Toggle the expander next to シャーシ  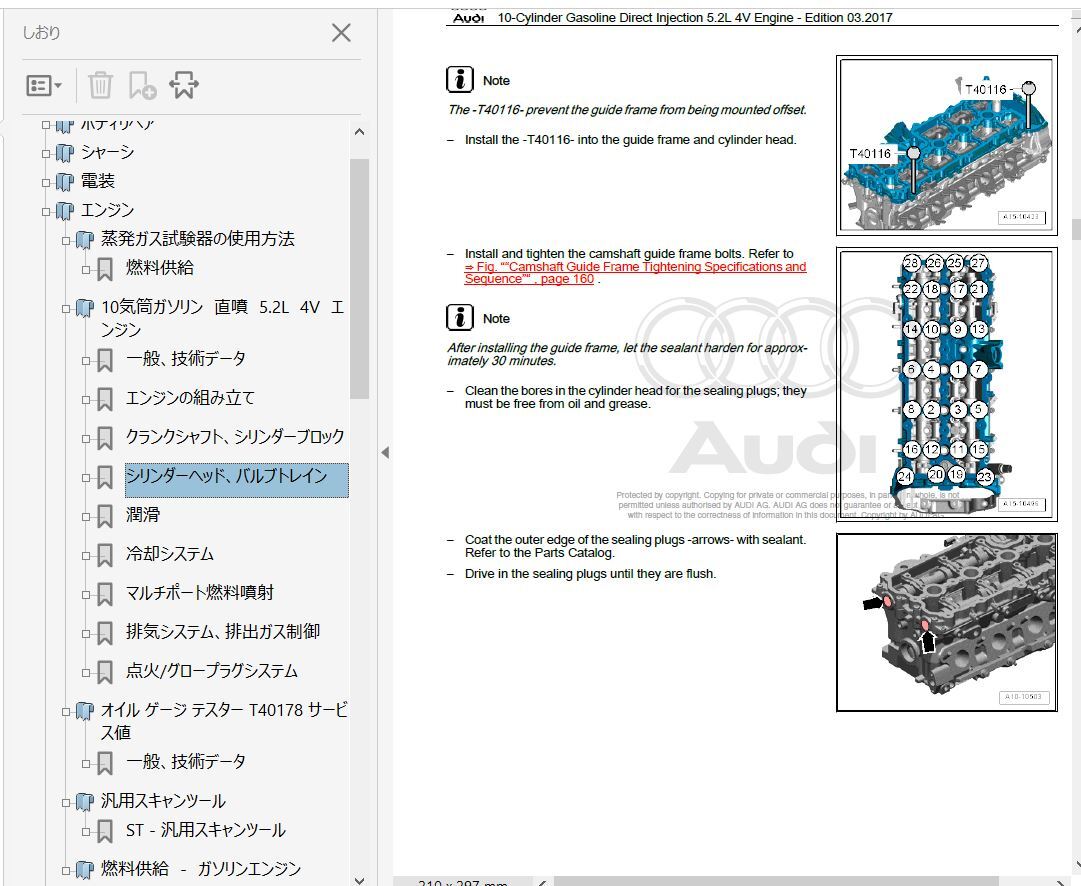tap(46, 153)
